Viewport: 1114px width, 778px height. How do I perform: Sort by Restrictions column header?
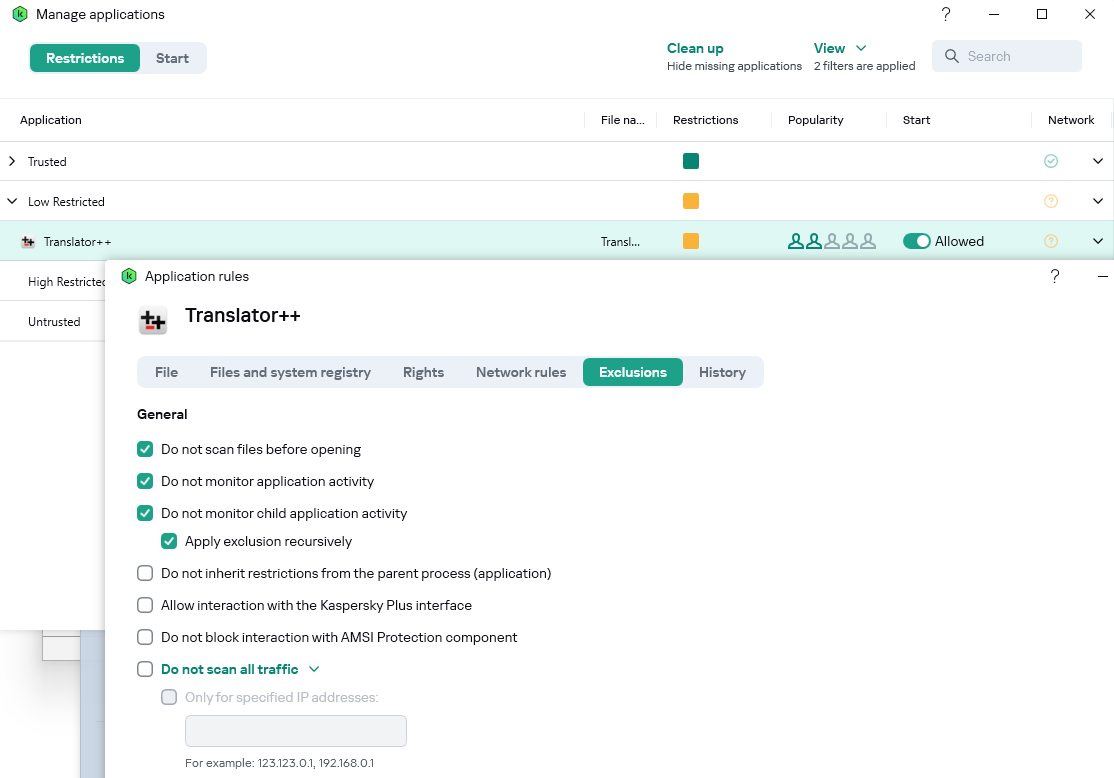click(x=705, y=120)
